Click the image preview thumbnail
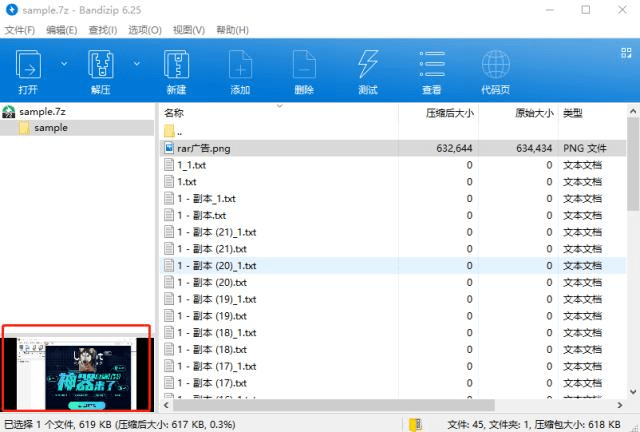Image resolution: width=640 pixels, height=432 pixels. pyautogui.click(x=77, y=368)
